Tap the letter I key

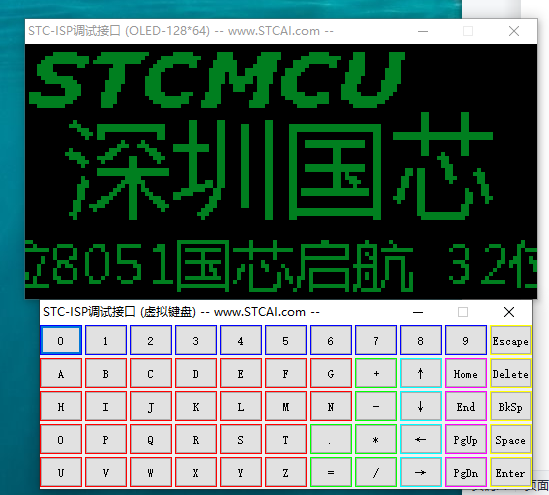(106, 406)
